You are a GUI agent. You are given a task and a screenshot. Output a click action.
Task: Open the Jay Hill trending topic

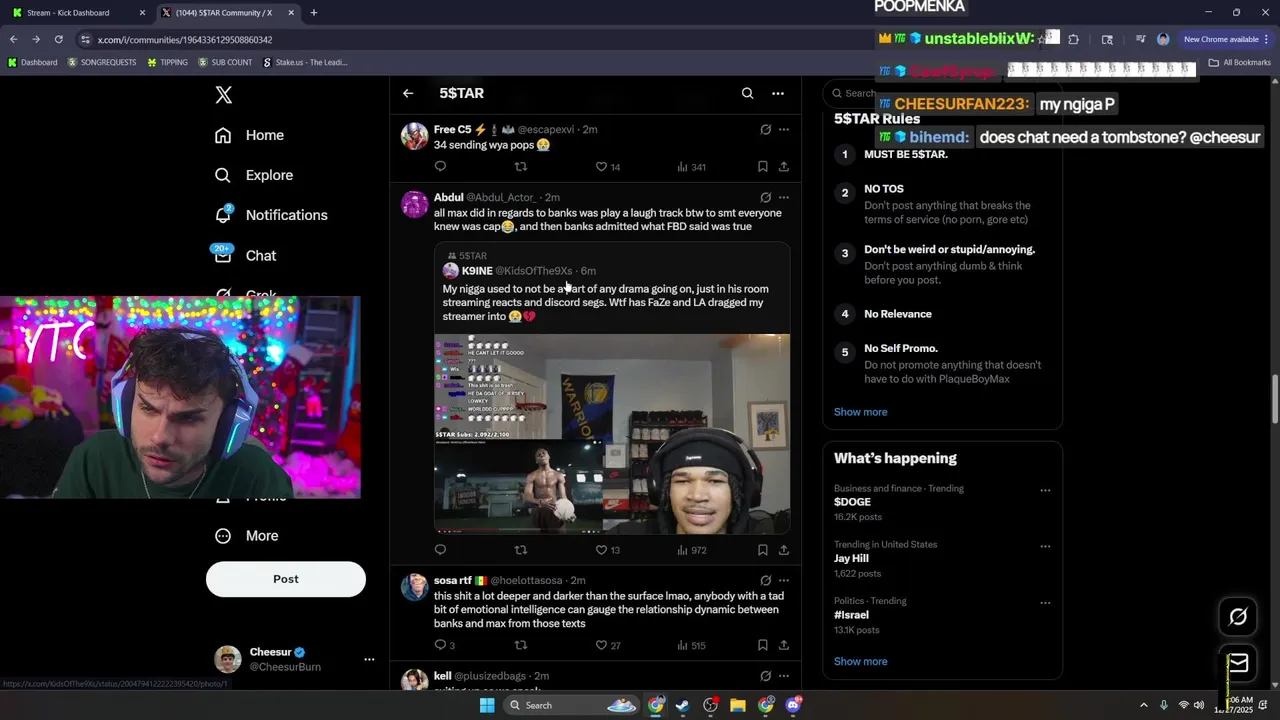851,558
